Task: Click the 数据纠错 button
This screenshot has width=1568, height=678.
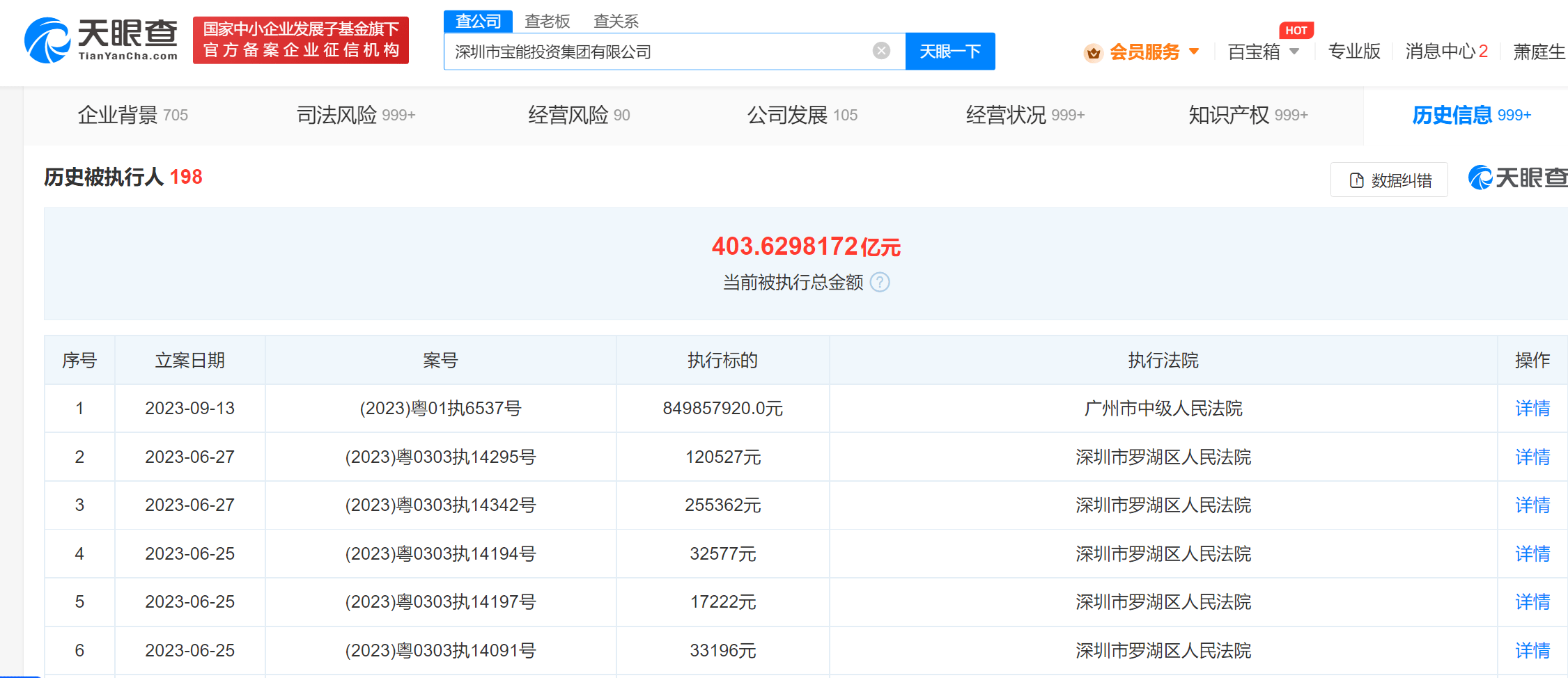Action: (1389, 180)
